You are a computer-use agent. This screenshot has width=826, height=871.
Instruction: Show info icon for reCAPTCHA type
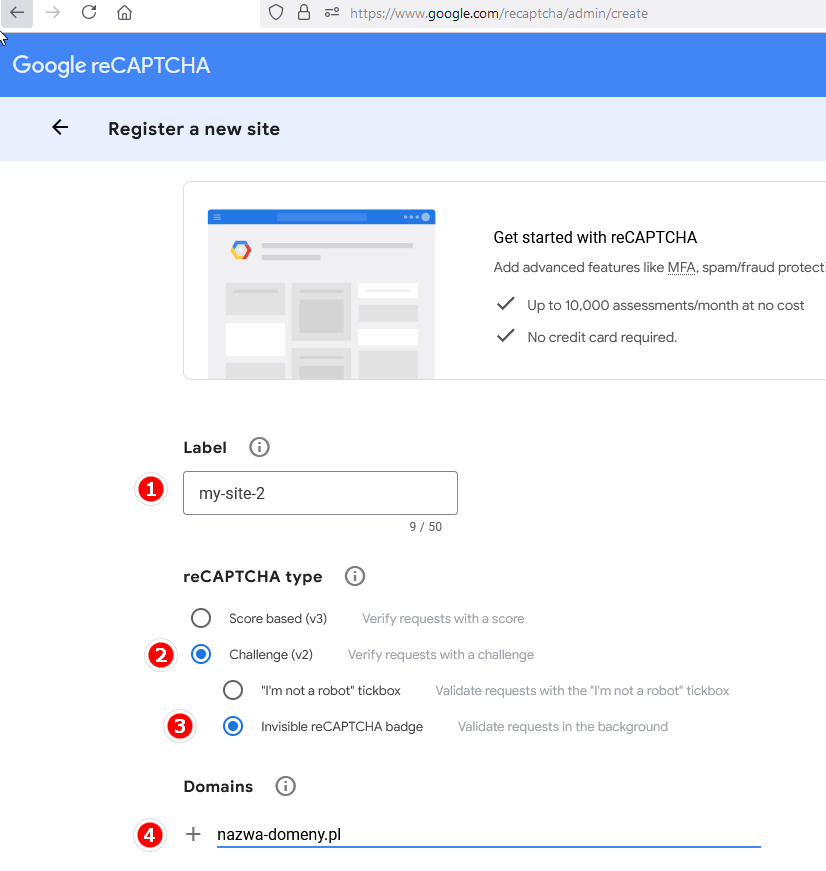tap(354, 576)
